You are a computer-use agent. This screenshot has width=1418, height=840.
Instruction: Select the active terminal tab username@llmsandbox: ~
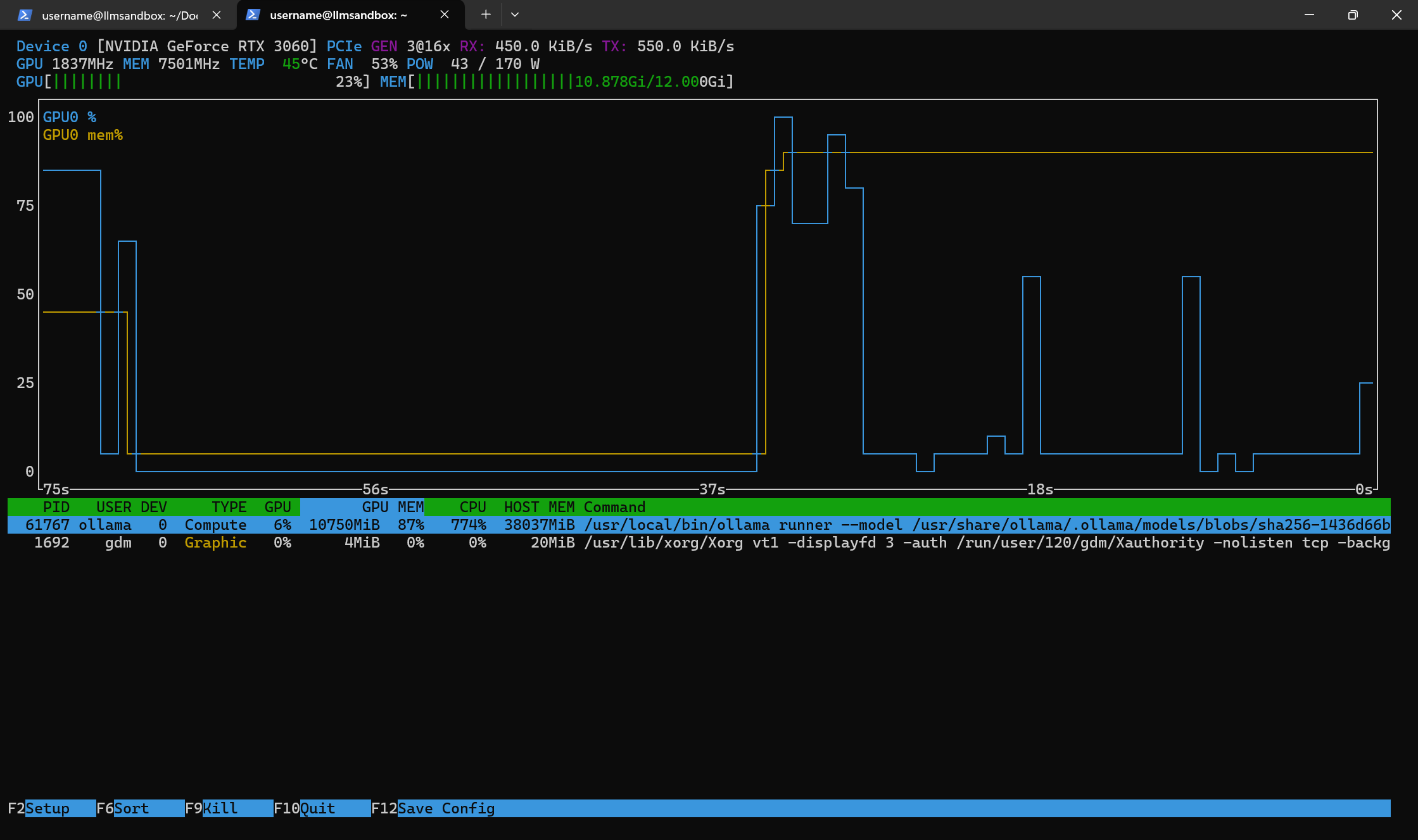[x=350, y=15]
